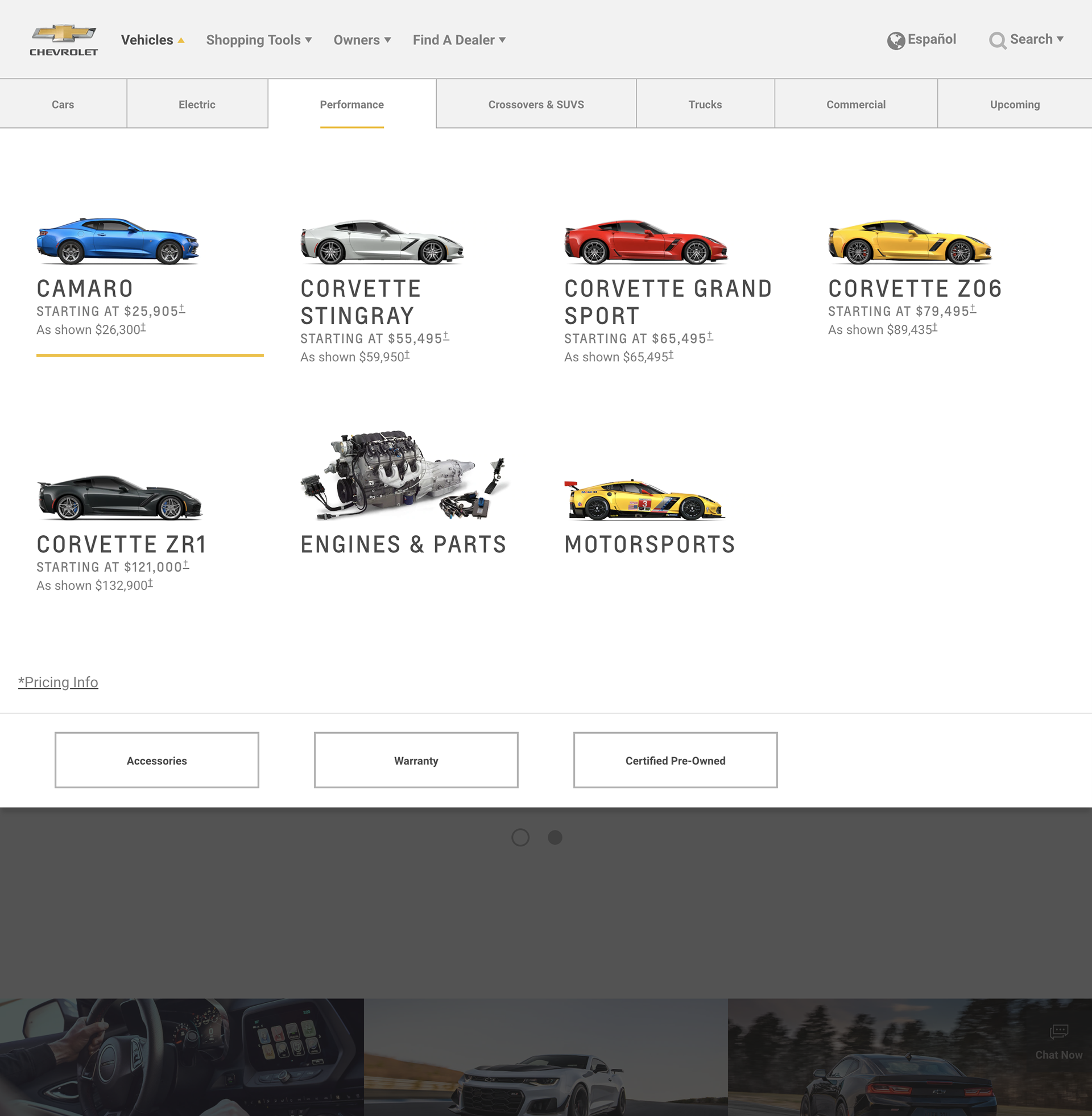
Task: Click the Certified Pre-Owned button
Action: [675, 760]
